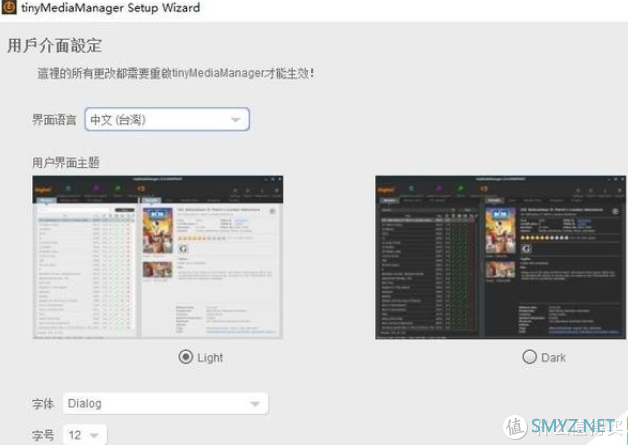Open the 界面语言 language dropdown

[167, 119]
